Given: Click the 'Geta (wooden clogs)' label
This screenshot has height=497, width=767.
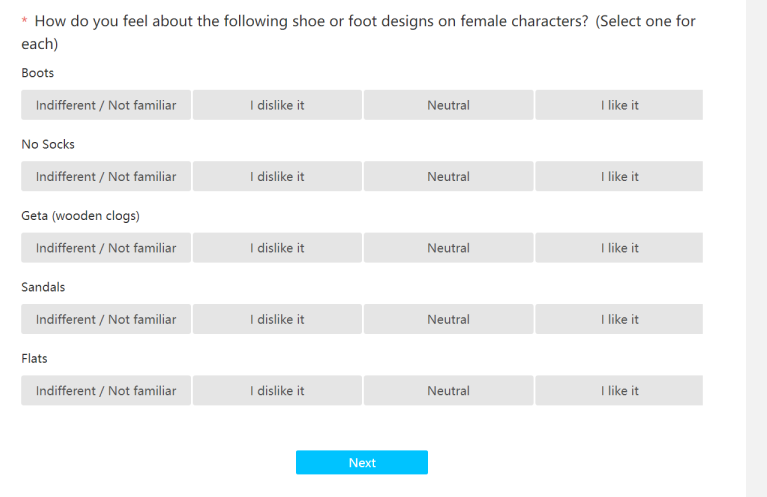Looking at the screenshot, I should pyautogui.click(x=80, y=216).
